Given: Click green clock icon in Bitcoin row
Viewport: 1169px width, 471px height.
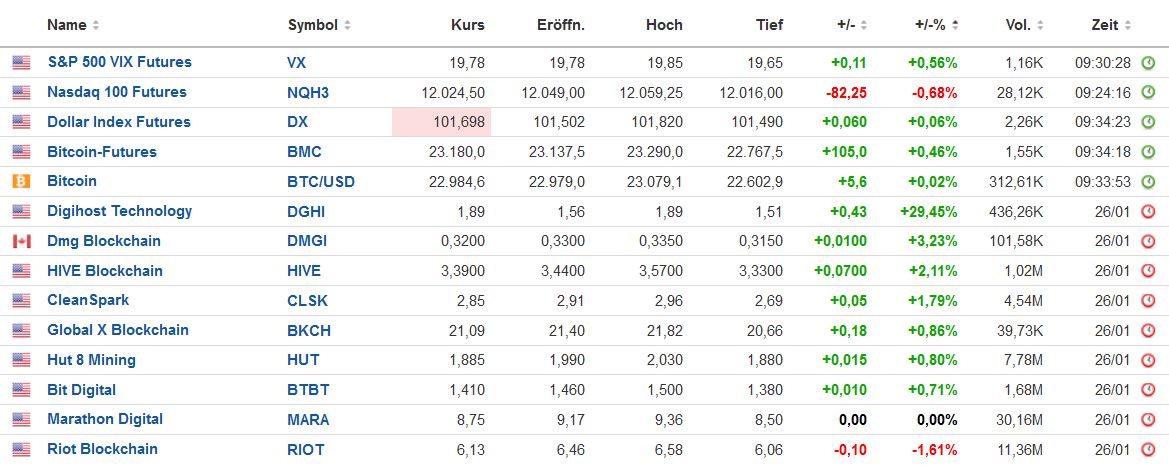Looking at the screenshot, I should [x=1148, y=181].
